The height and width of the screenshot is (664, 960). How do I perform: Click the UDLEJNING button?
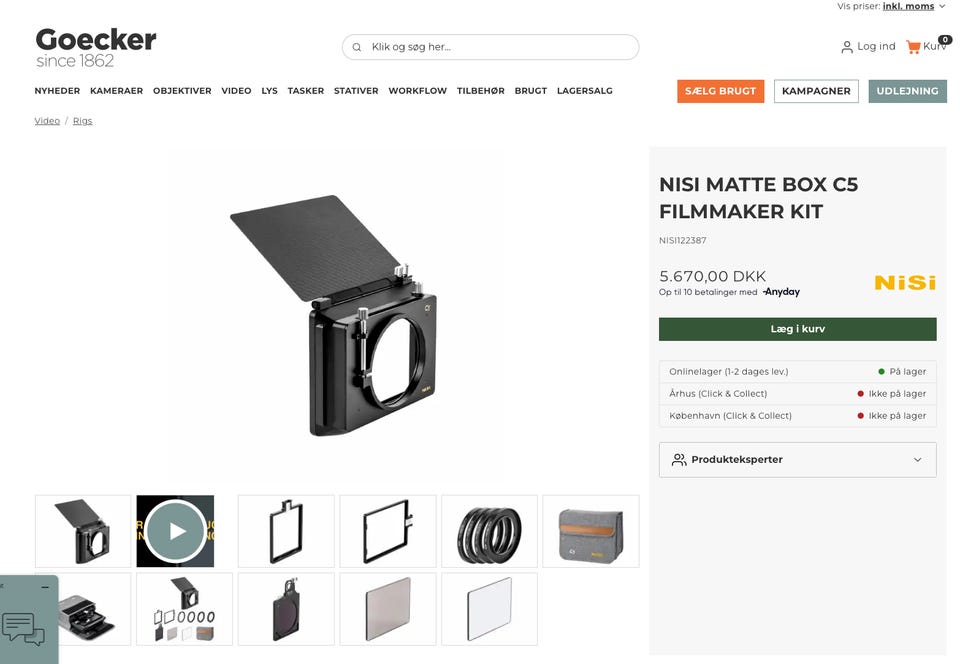click(x=907, y=91)
